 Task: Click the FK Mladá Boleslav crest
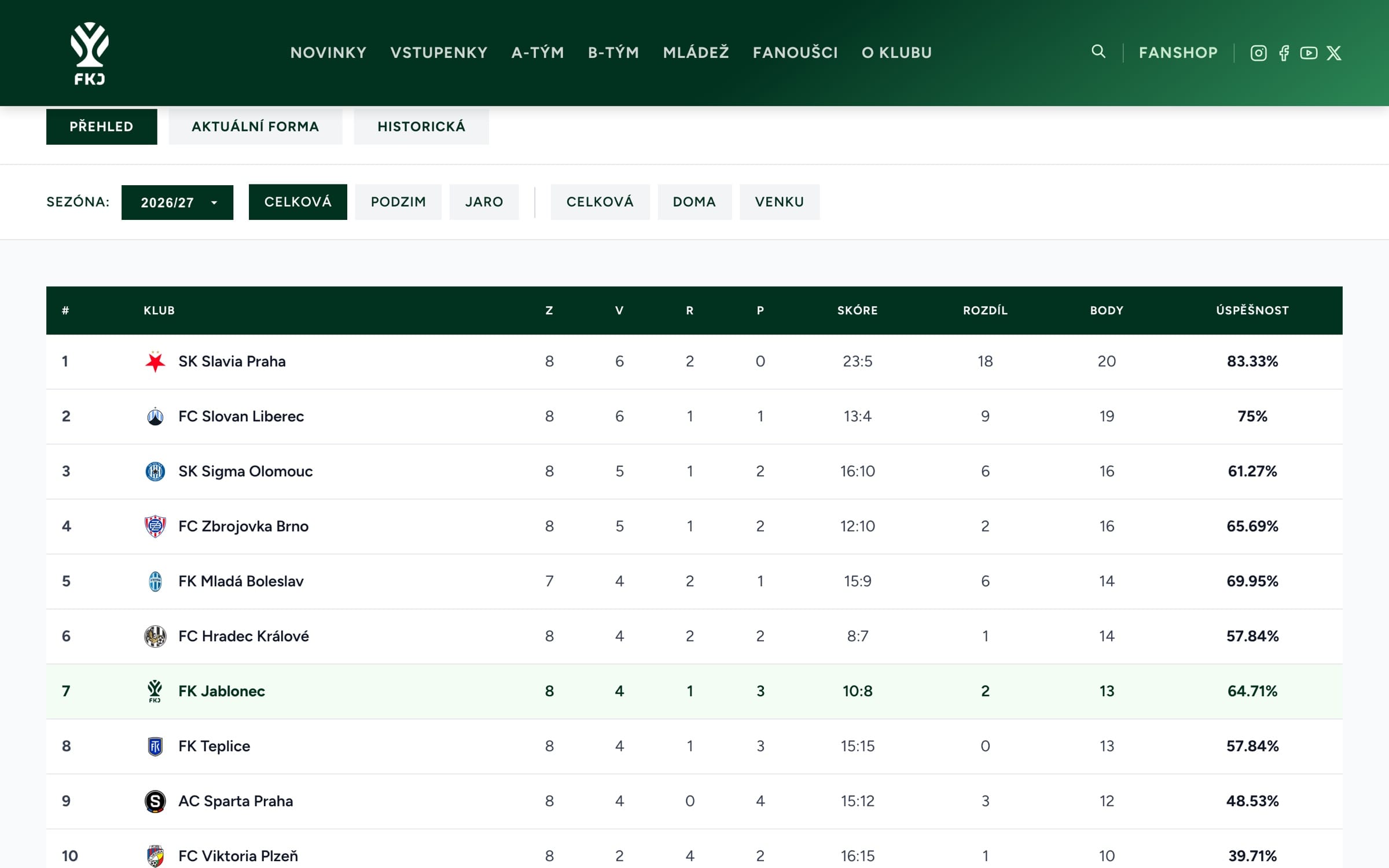155,581
